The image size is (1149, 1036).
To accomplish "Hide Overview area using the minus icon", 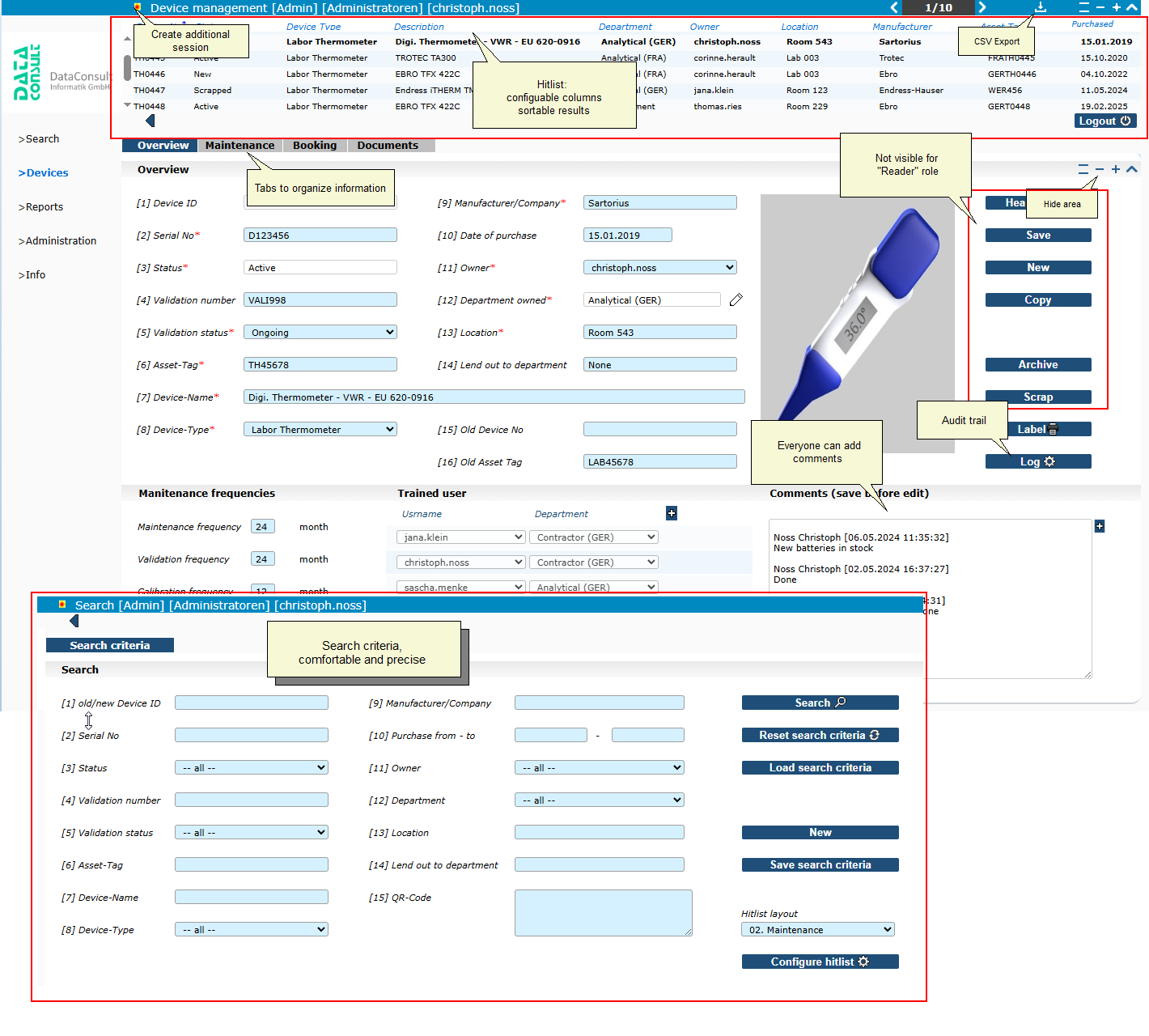I will coord(1099,169).
